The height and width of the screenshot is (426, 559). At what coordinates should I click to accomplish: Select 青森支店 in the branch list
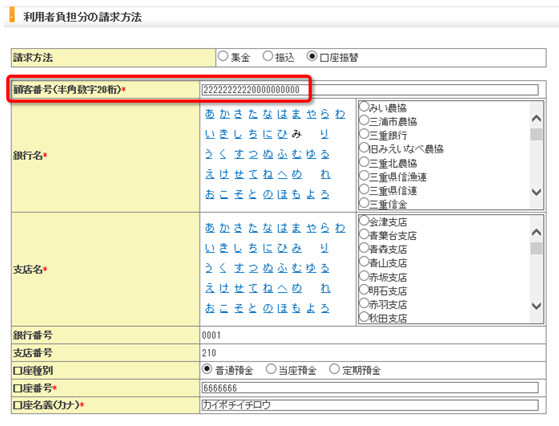pos(364,248)
